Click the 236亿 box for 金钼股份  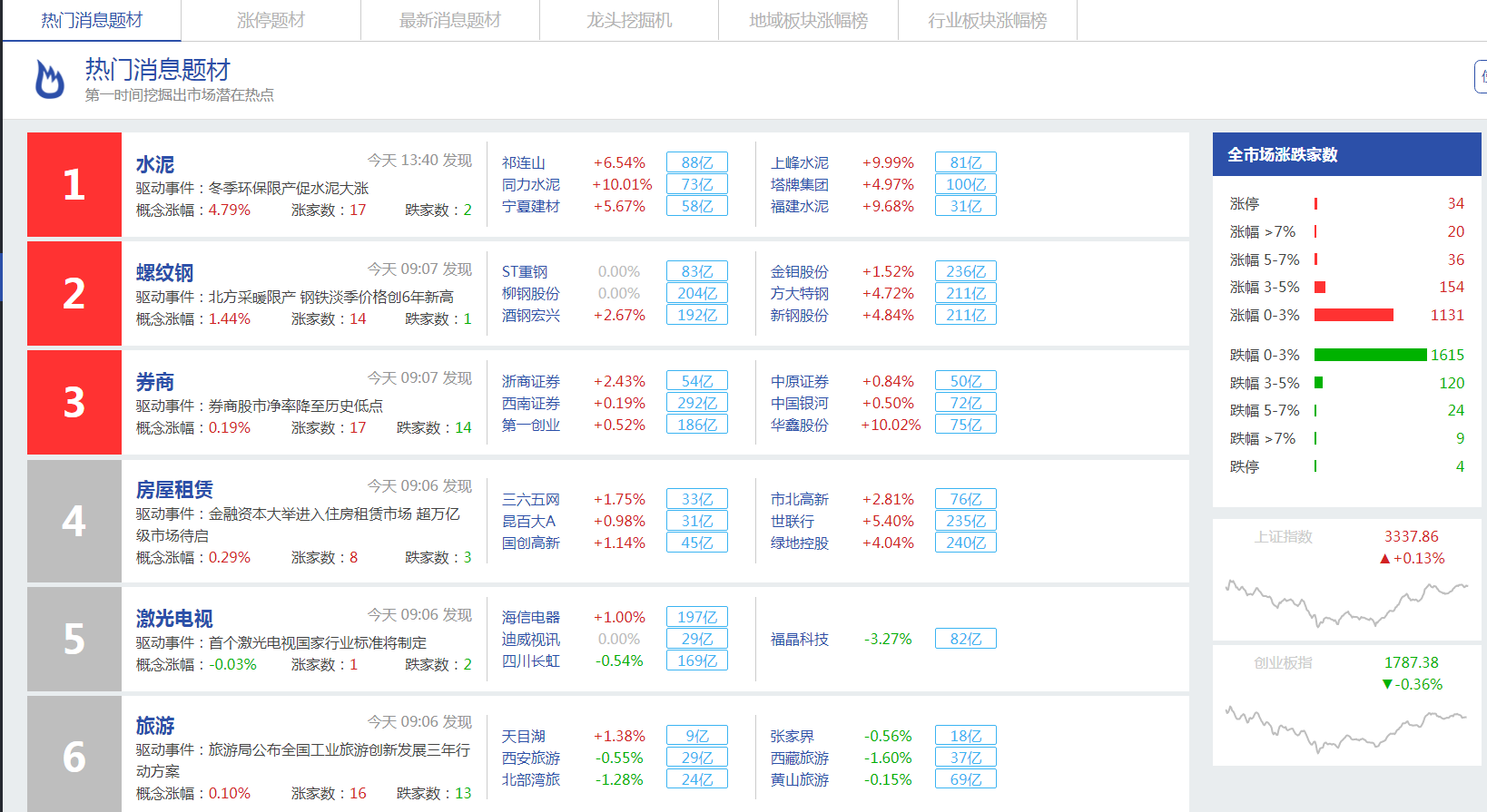[965, 271]
